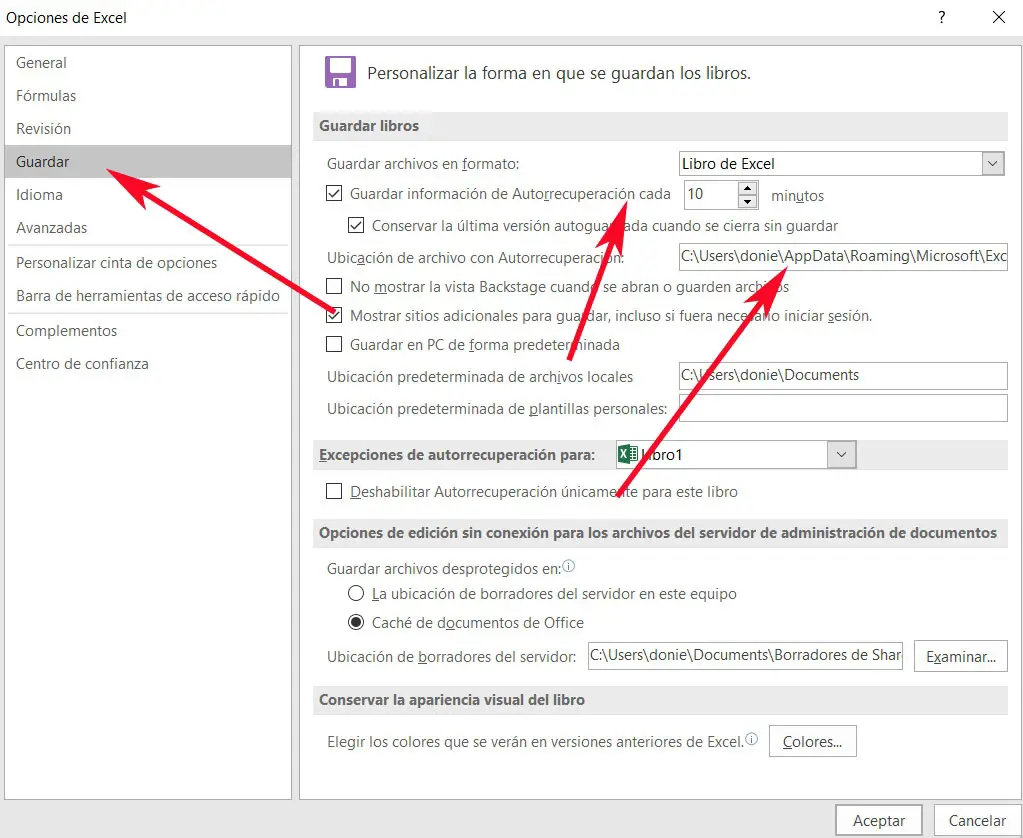
Task: Click the purple floppy disk save icon
Action: click(x=341, y=72)
